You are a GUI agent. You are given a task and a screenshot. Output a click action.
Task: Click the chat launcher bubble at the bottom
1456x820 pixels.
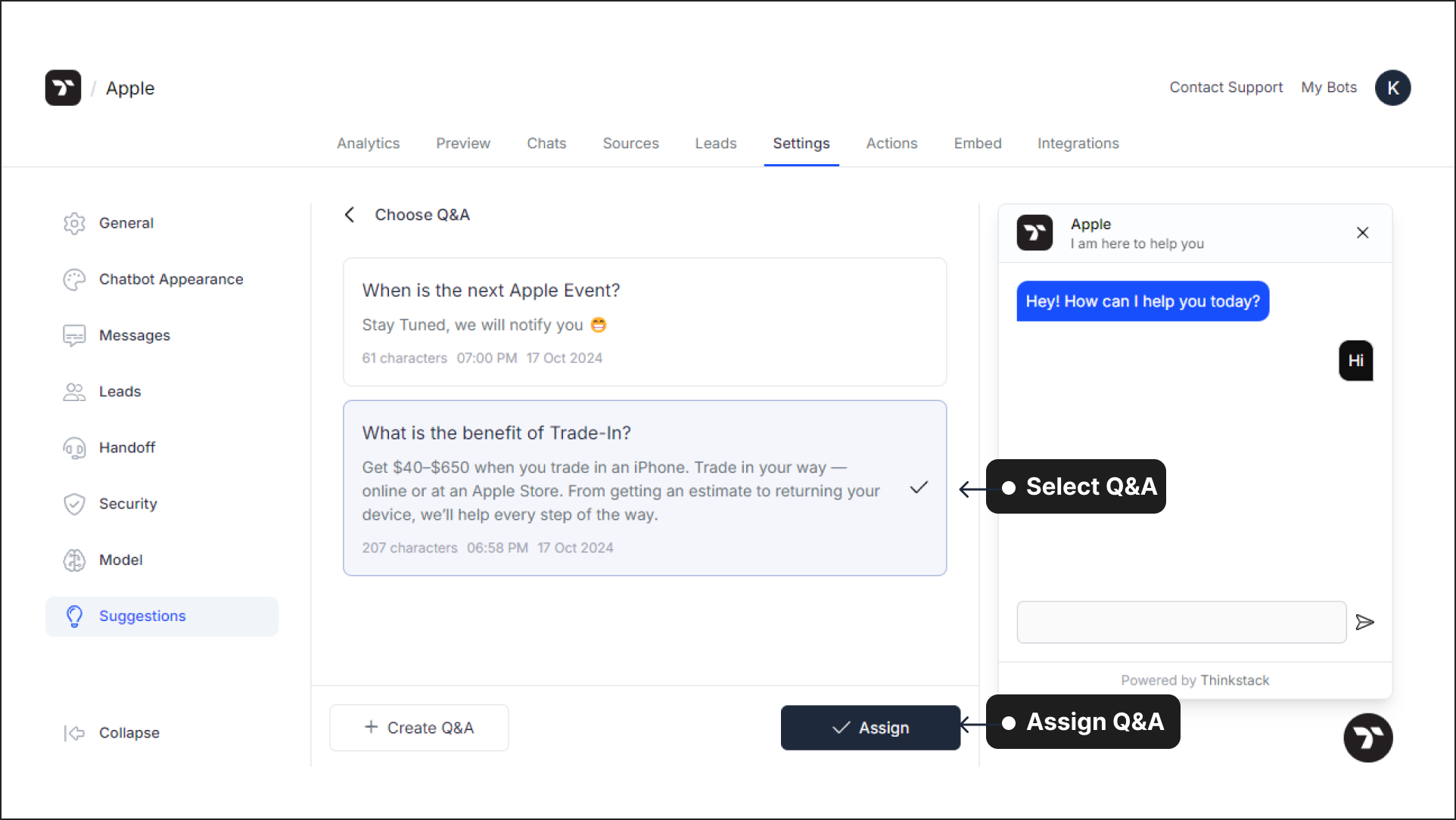tap(1367, 738)
